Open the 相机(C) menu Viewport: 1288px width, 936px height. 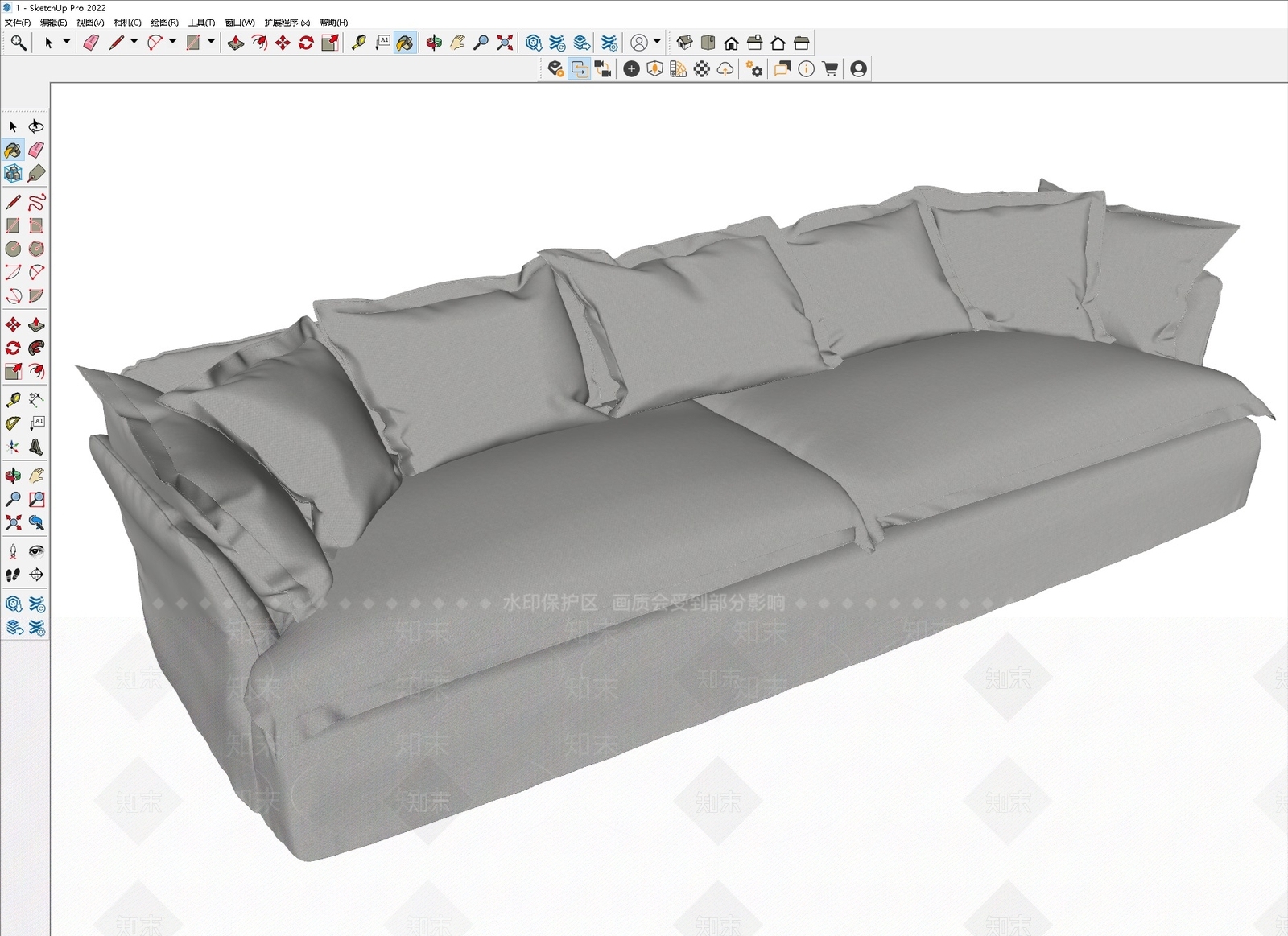tap(127, 23)
